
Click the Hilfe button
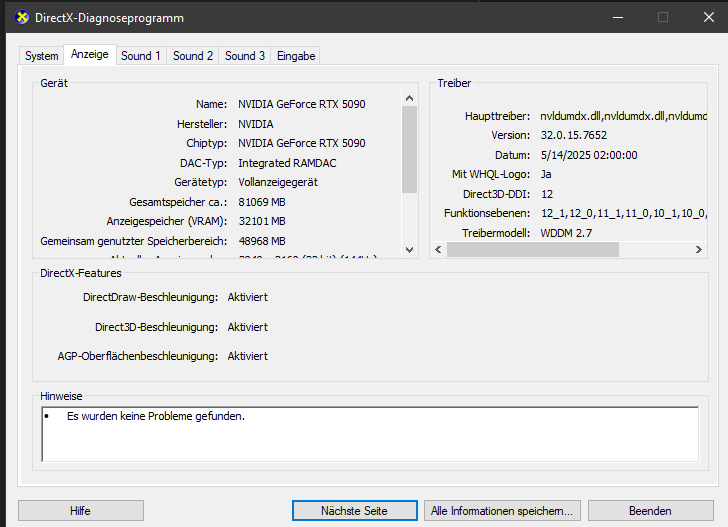point(81,511)
